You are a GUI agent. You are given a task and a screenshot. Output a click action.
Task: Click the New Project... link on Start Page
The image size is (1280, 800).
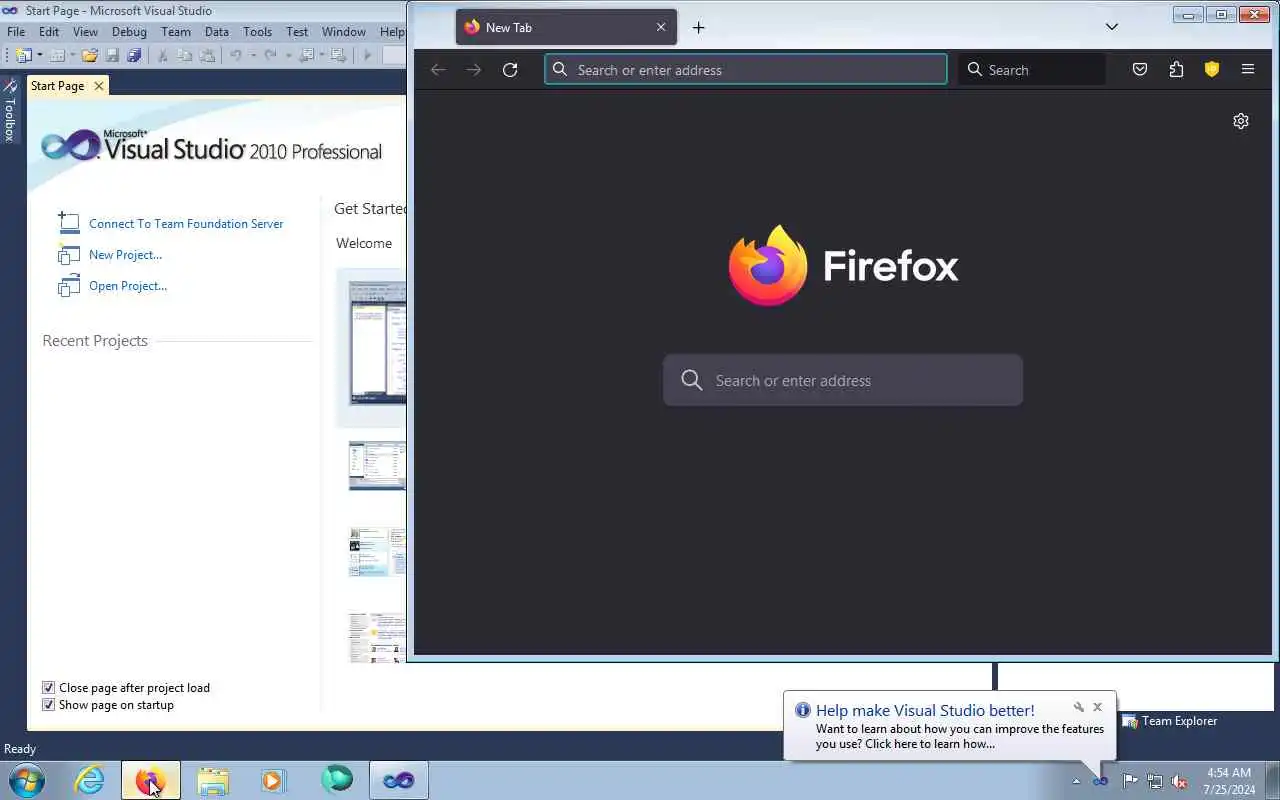click(x=125, y=255)
